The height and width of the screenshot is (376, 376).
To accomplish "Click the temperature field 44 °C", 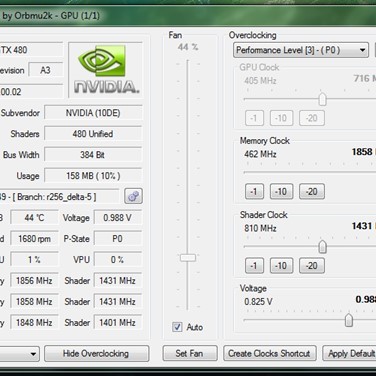I will (34, 218).
